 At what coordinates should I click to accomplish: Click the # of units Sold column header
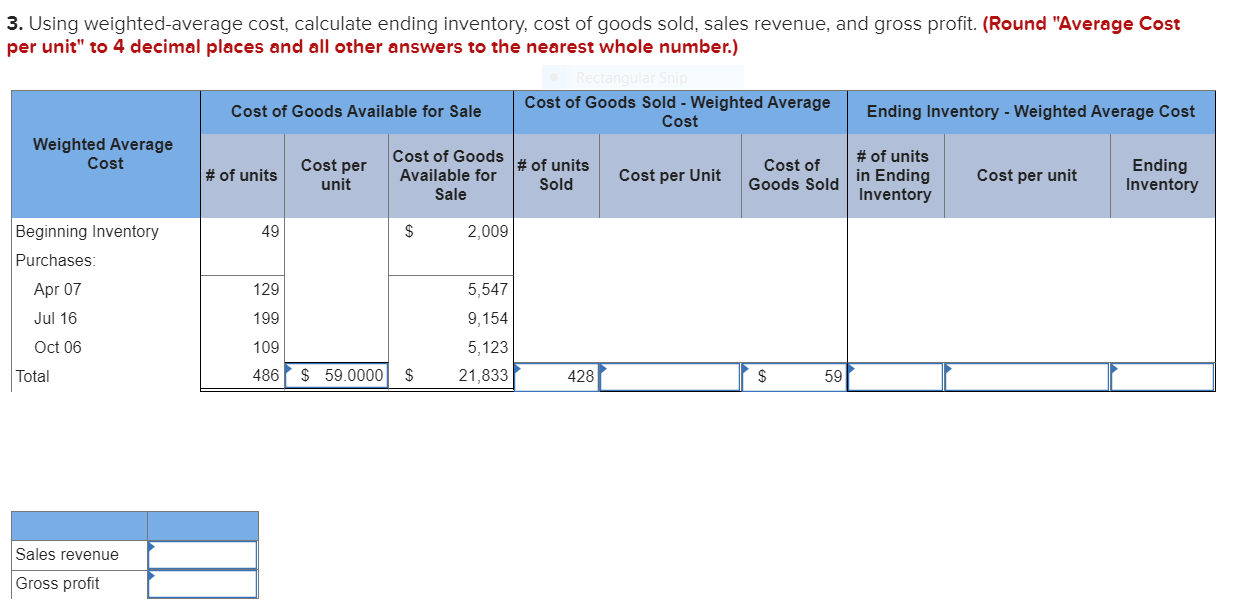point(555,175)
